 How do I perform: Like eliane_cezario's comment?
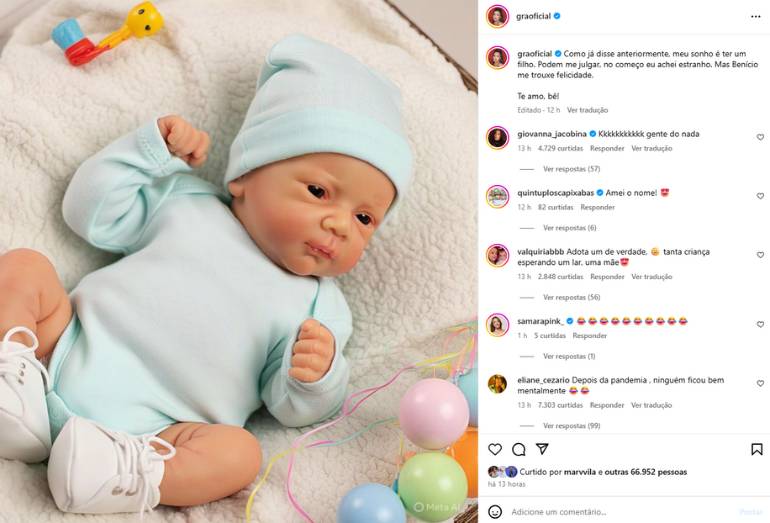760,383
